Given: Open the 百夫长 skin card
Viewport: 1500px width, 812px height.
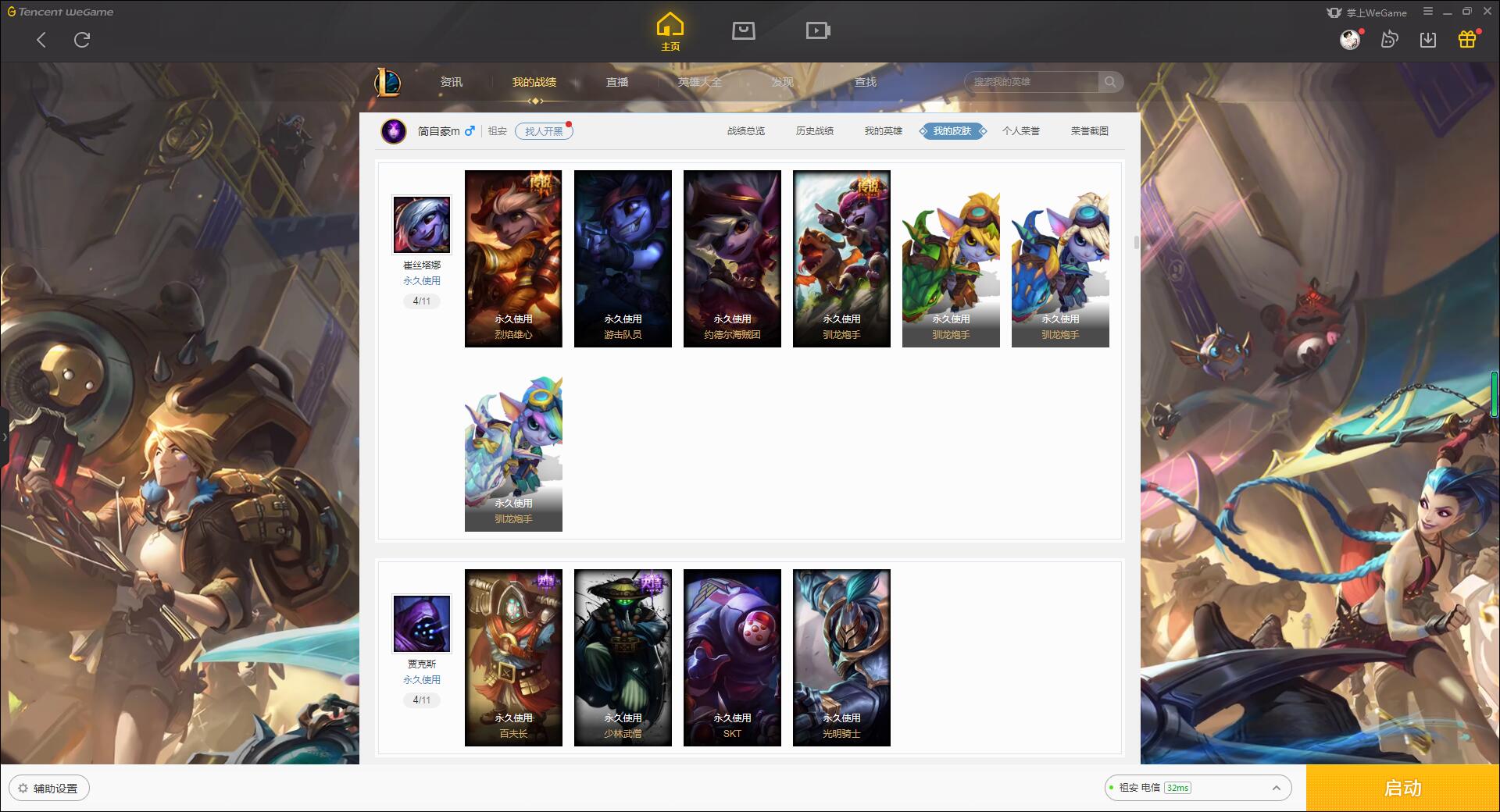Looking at the screenshot, I should point(513,657).
